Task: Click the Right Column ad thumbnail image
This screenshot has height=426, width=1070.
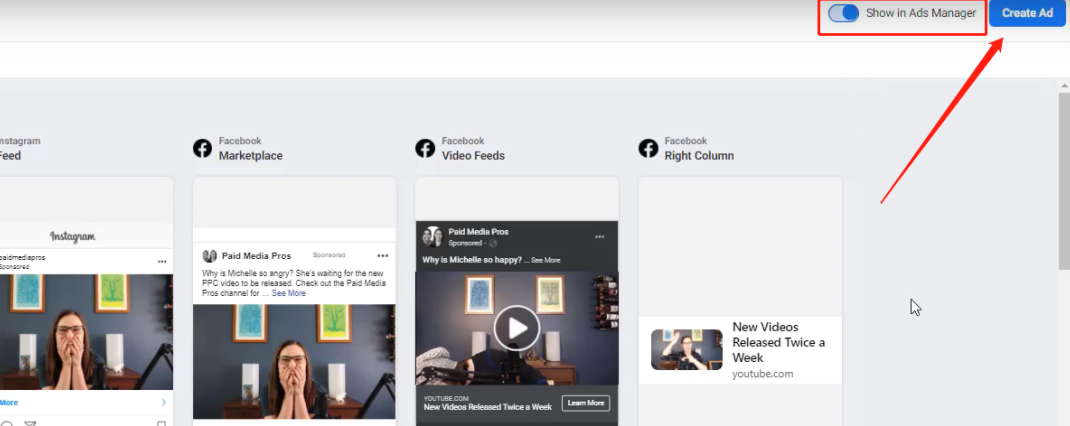Action: 686,350
